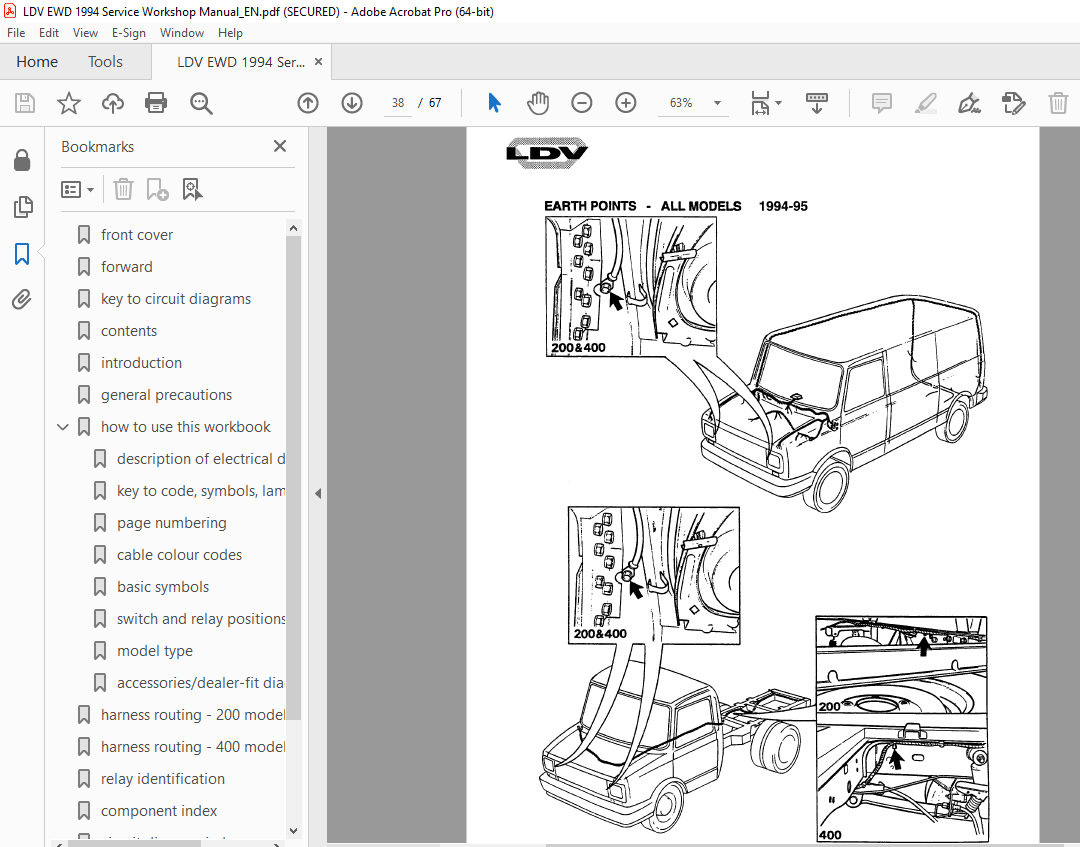Open the E-Sign menu
This screenshot has height=847, width=1080.
click(129, 32)
